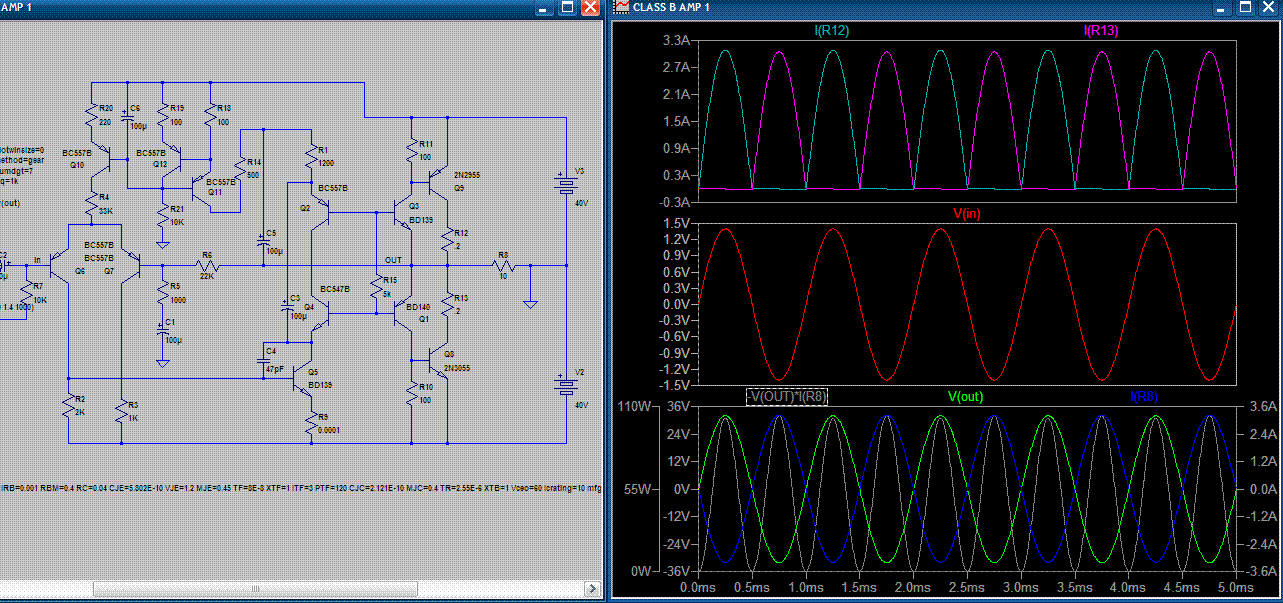Image resolution: width=1283 pixels, height=603 pixels.
Task: Click the ground symbol below C1
Action: click(162, 362)
